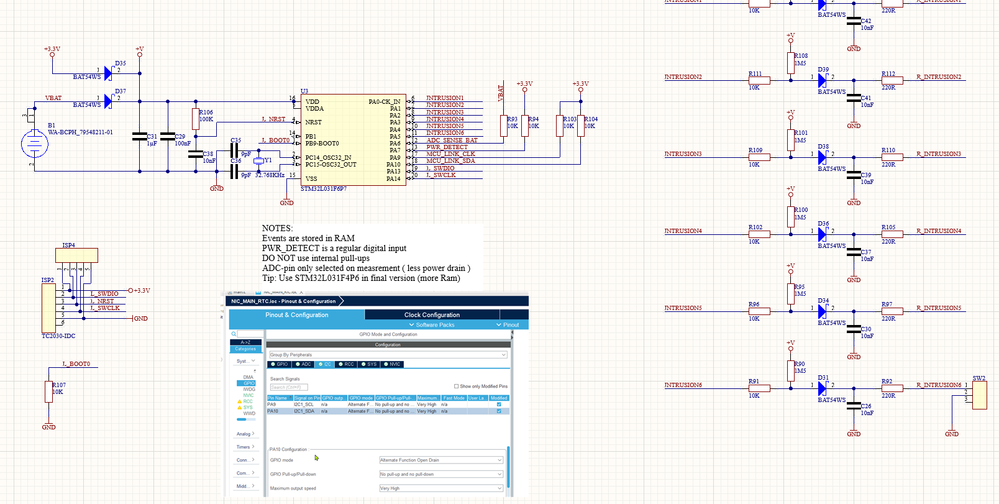Click the warning icon beside SYS

(x=240, y=407)
